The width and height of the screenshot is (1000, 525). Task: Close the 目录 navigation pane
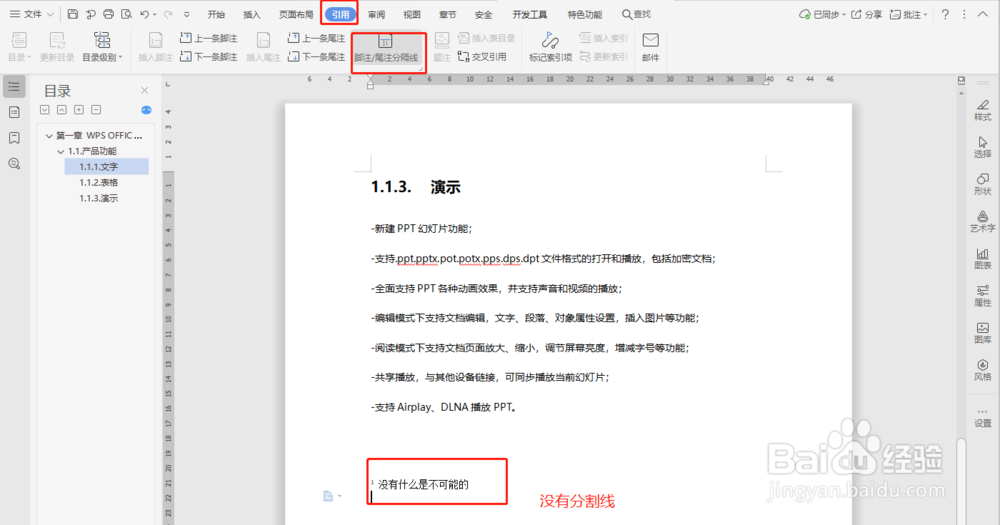point(145,91)
